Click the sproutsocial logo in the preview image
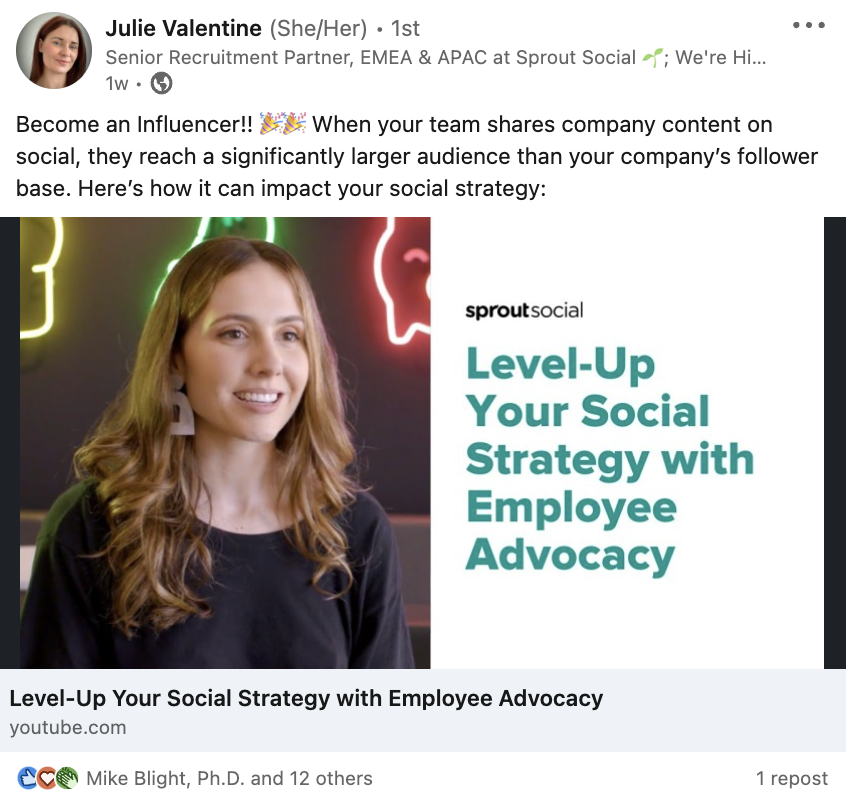The width and height of the screenshot is (846, 802). click(524, 310)
